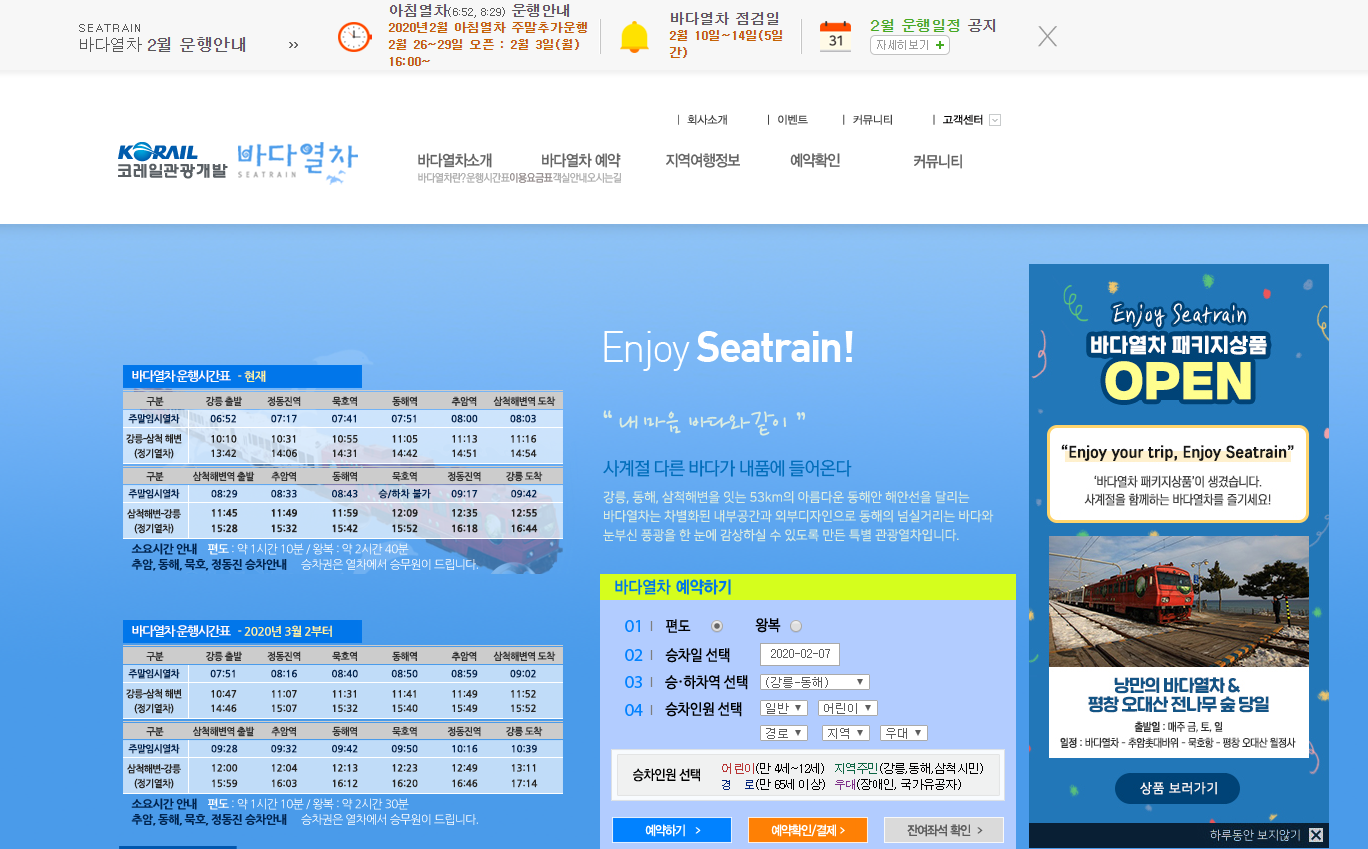
Task: Click the orange 예약확인/결제 button
Action: (808, 830)
